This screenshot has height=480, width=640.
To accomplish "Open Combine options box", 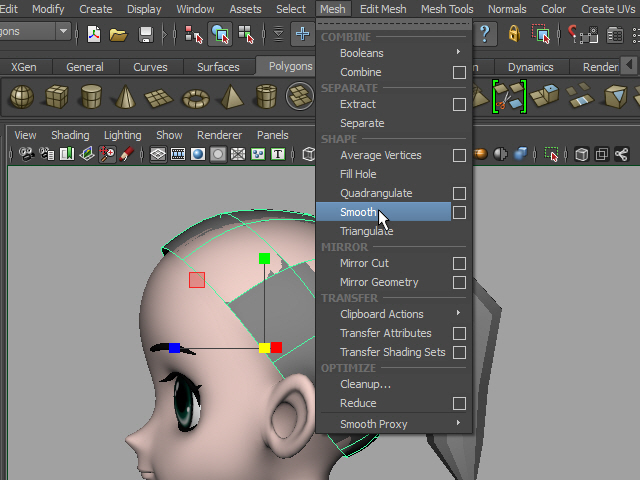I will pos(459,73).
